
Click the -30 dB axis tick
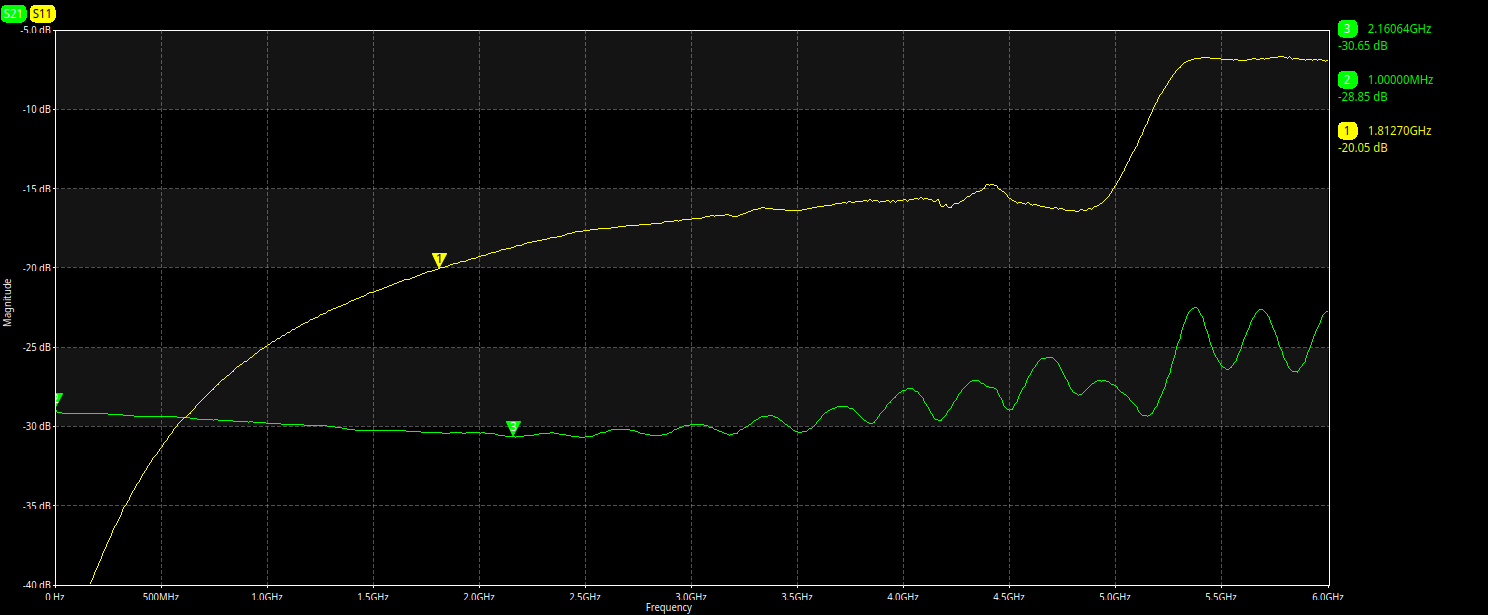[38, 426]
